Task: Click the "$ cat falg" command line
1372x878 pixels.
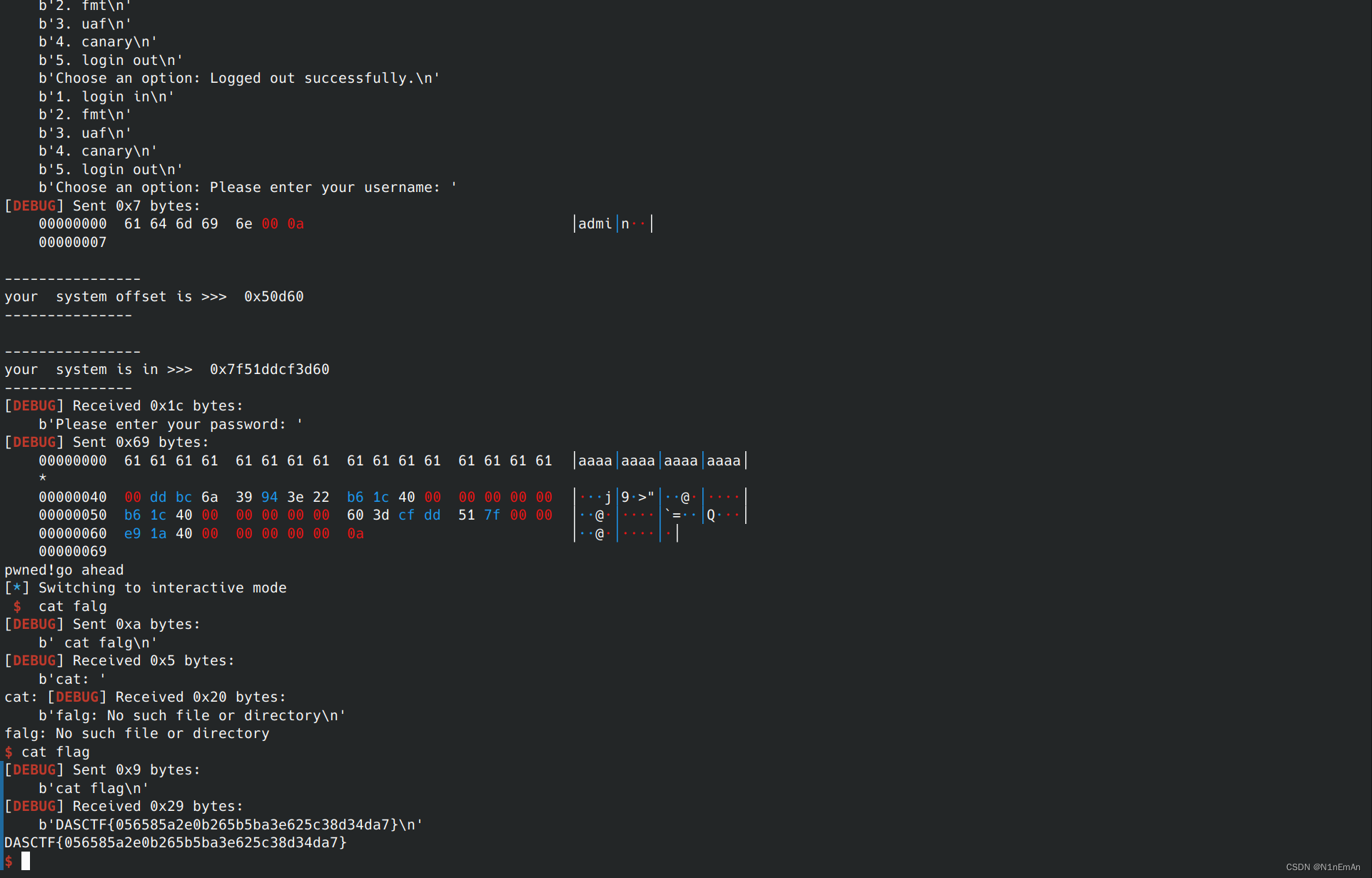Action: click(60, 606)
